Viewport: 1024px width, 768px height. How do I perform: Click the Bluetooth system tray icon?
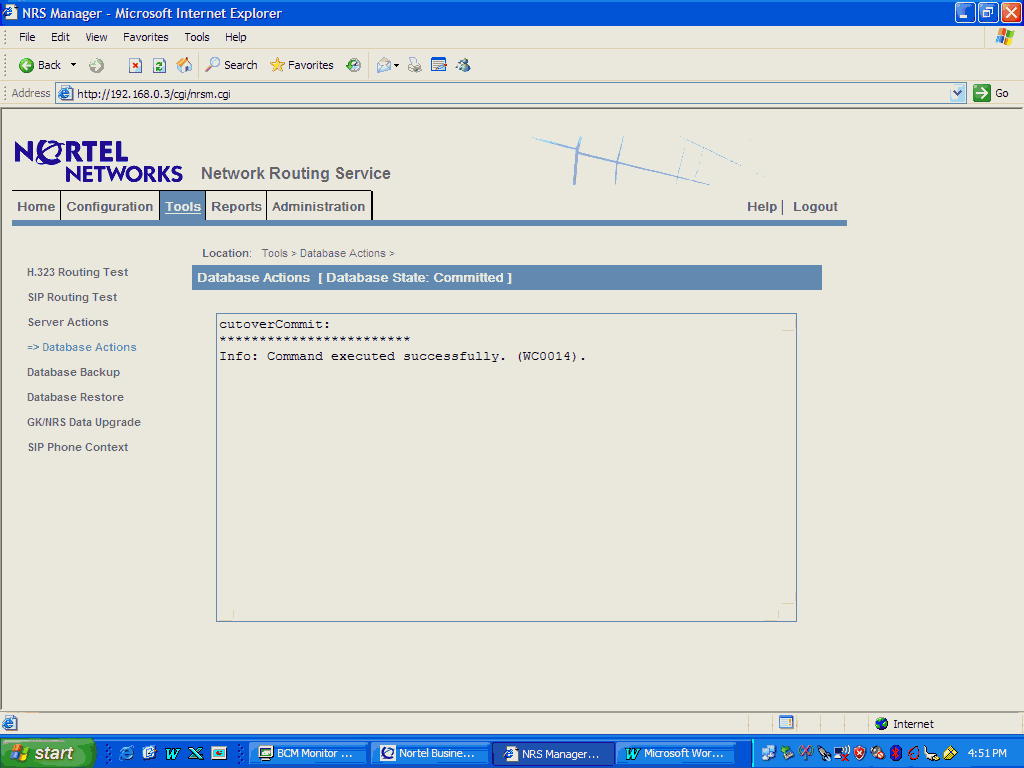896,753
